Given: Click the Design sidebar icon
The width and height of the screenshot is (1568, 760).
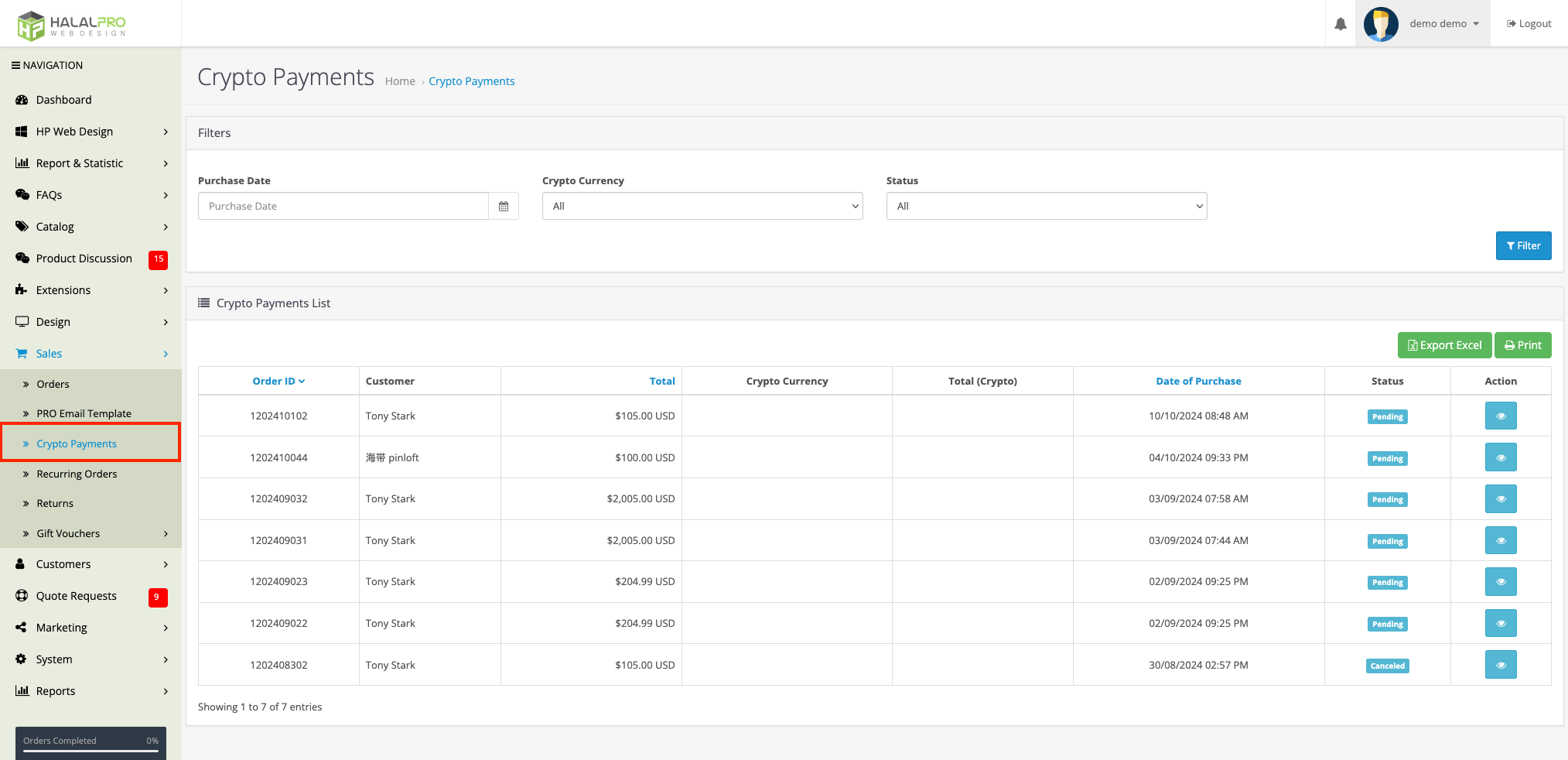Looking at the screenshot, I should [22, 321].
